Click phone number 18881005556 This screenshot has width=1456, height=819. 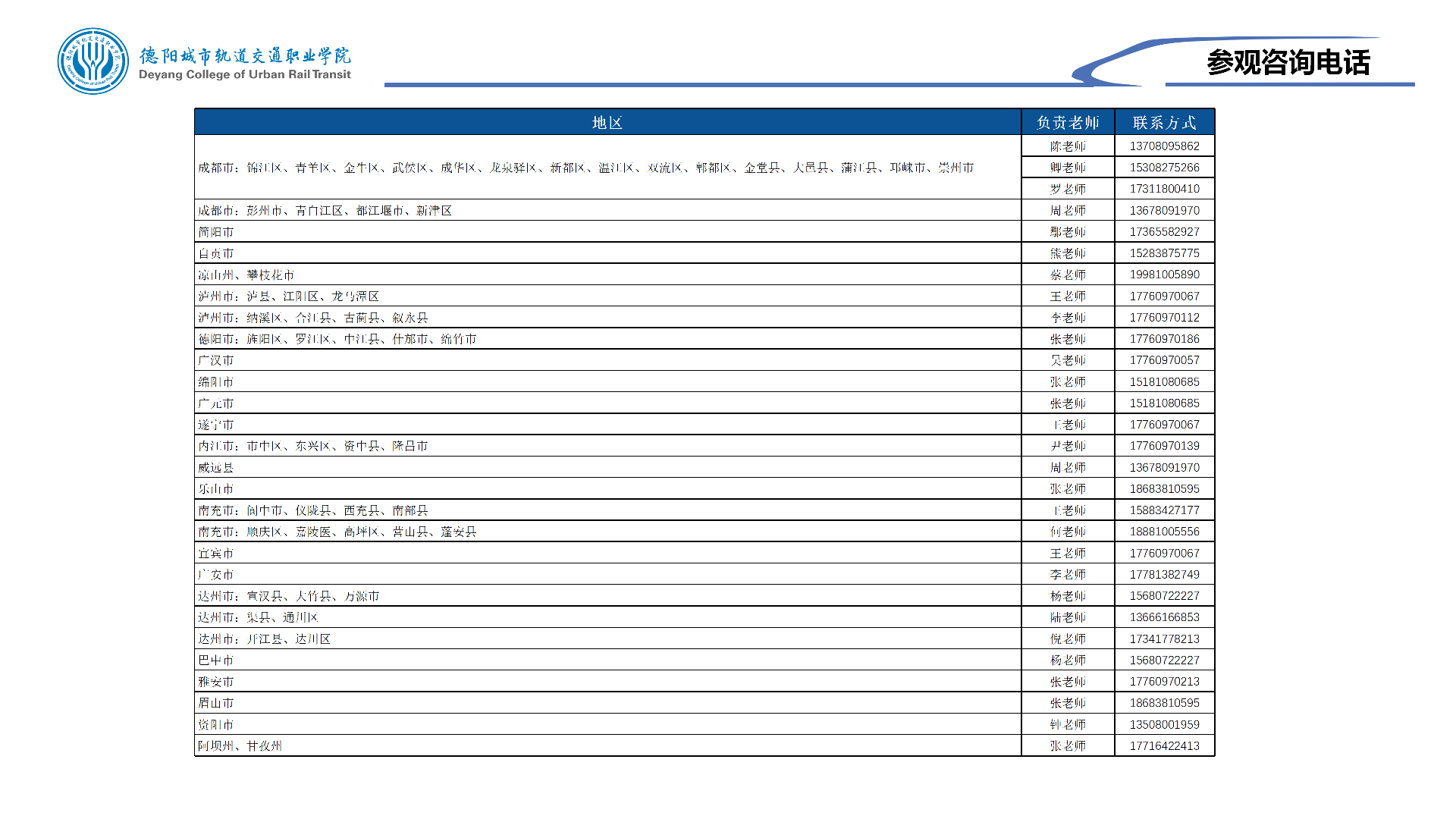(x=1164, y=532)
